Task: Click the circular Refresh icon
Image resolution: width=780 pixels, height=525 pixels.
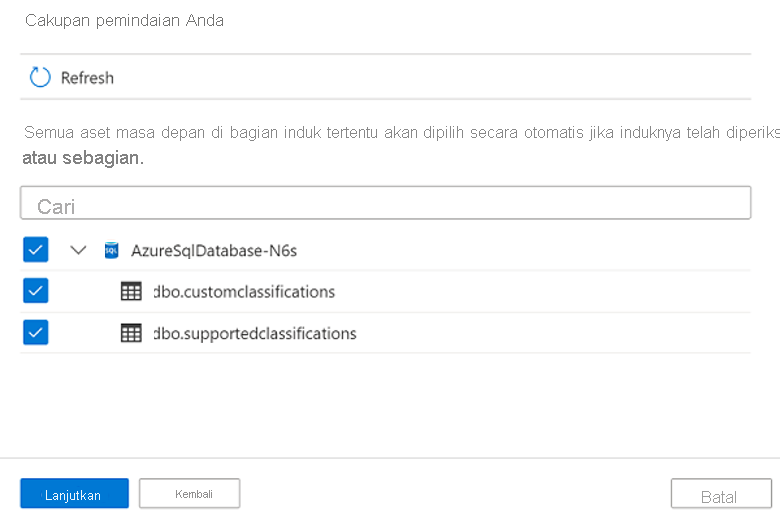Action: [40, 77]
